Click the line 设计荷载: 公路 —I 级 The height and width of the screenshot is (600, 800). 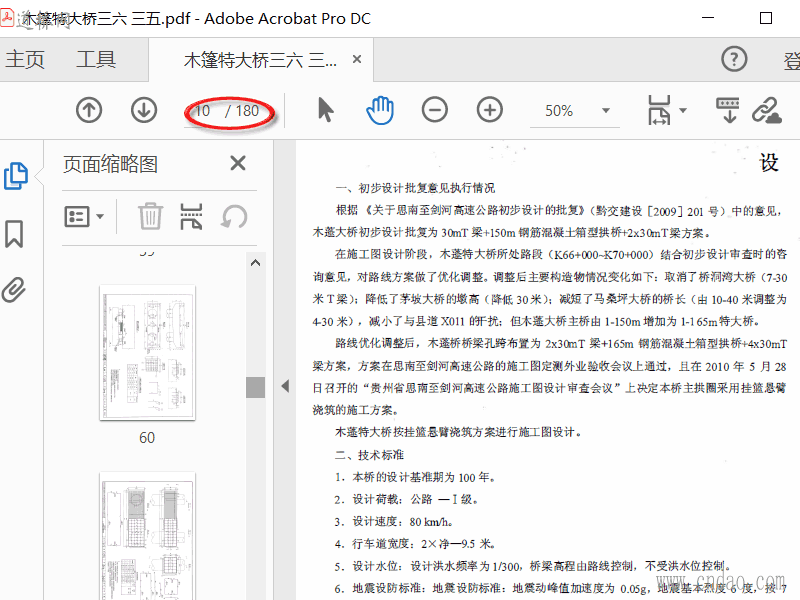407,499
